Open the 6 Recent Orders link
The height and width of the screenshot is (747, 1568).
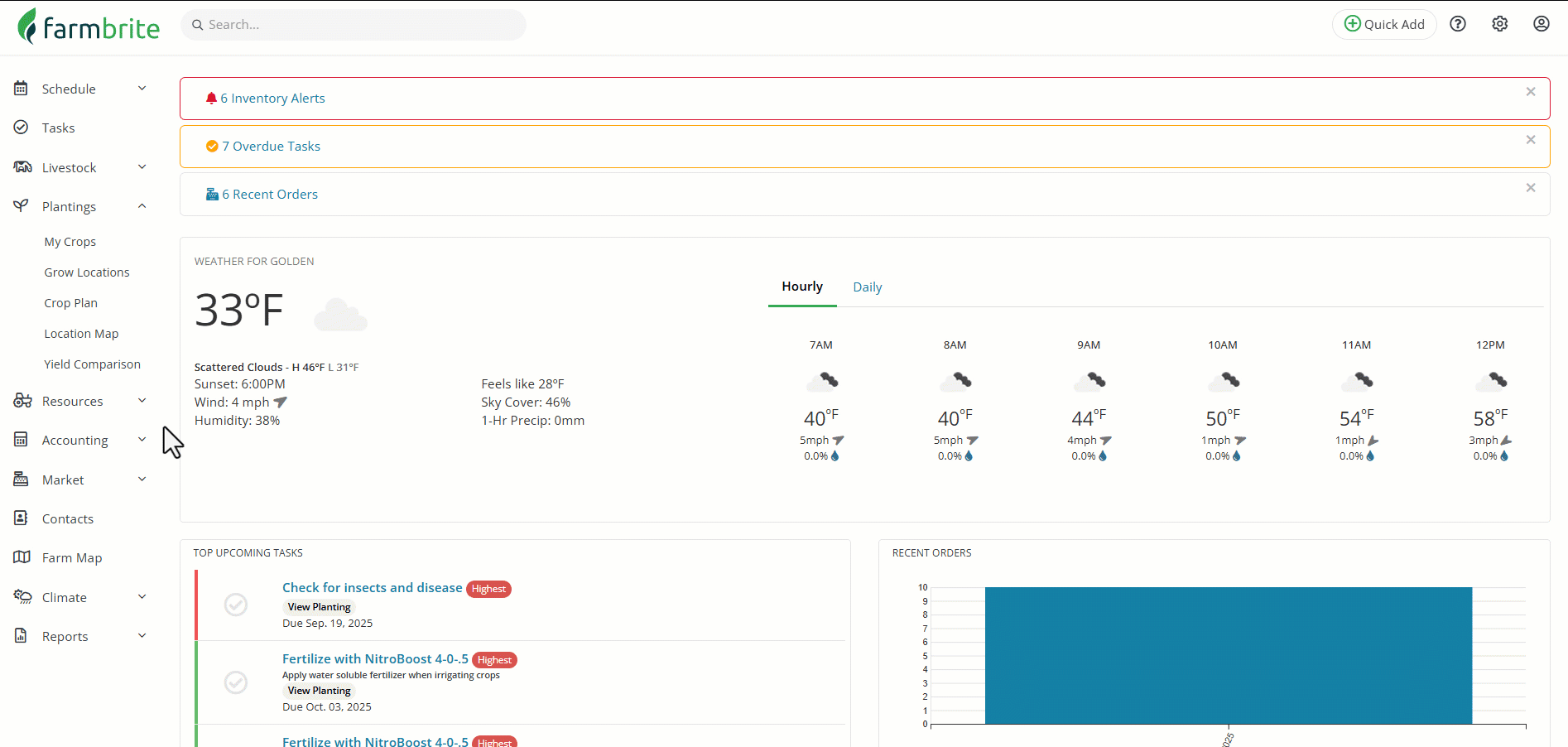click(x=270, y=195)
